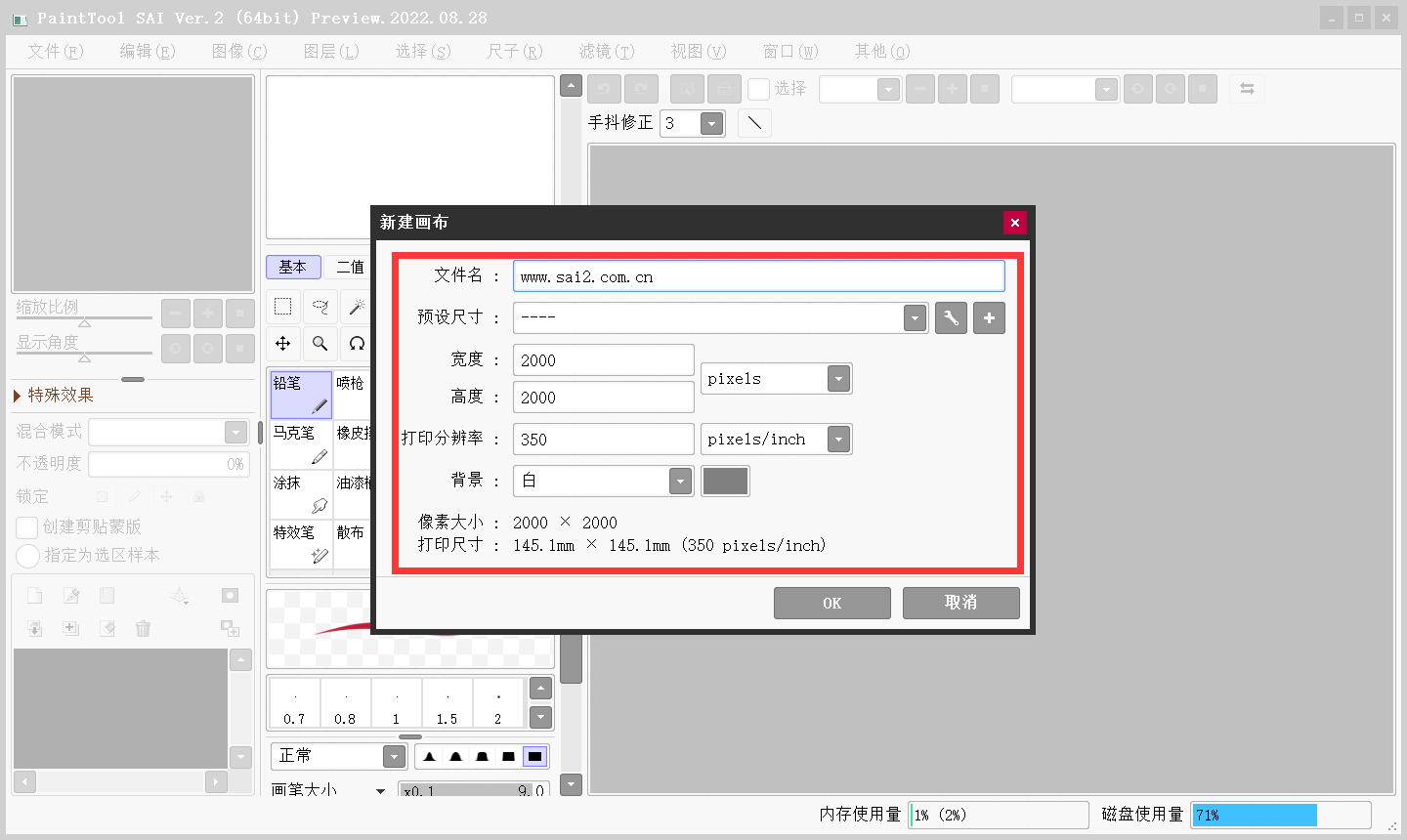The width and height of the screenshot is (1407, 840).
Task: Activate the zoom magnifier tool
Action: pos(320,344)
